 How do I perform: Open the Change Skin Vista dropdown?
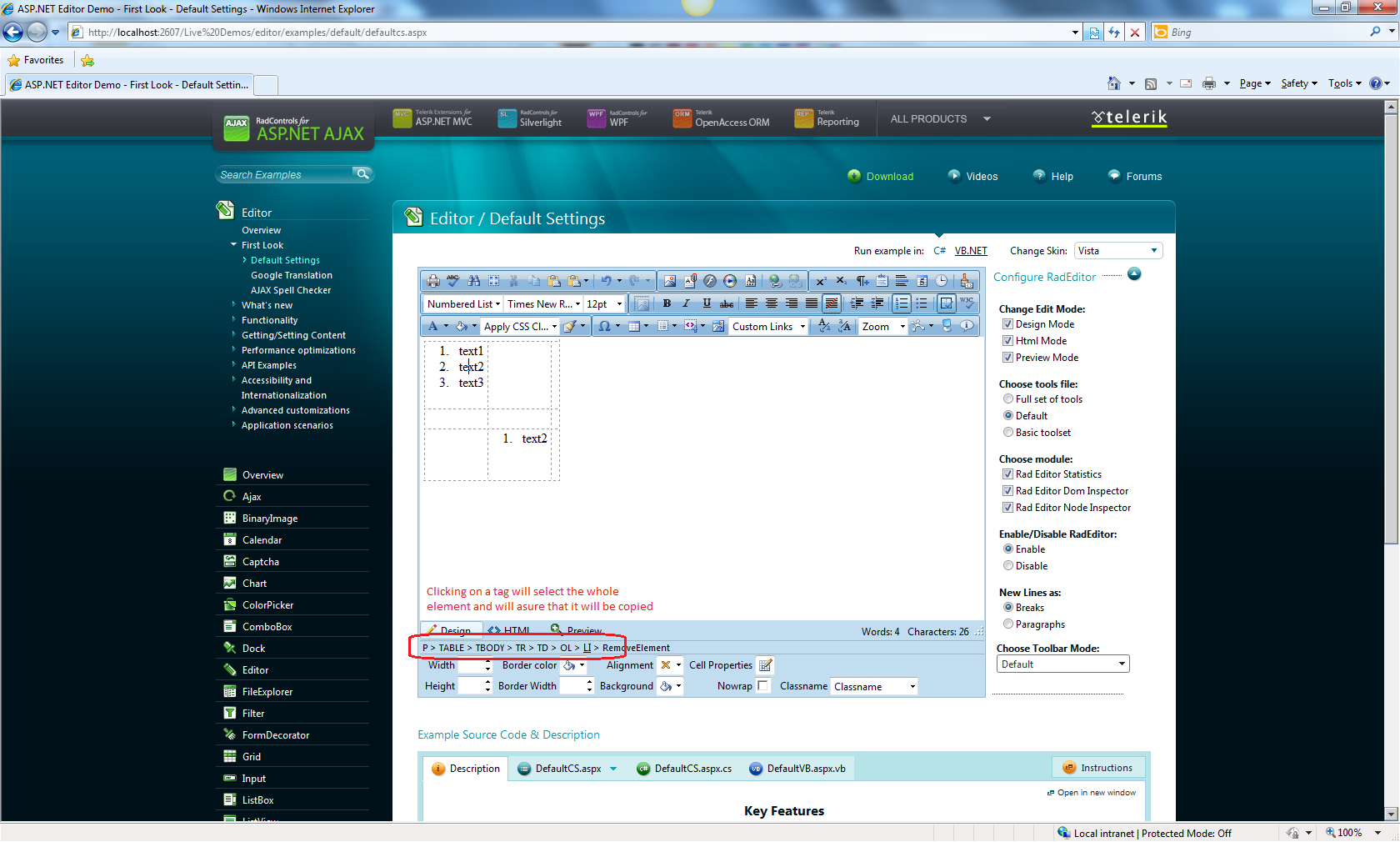pyautogui.click(x=1118, y=251)
